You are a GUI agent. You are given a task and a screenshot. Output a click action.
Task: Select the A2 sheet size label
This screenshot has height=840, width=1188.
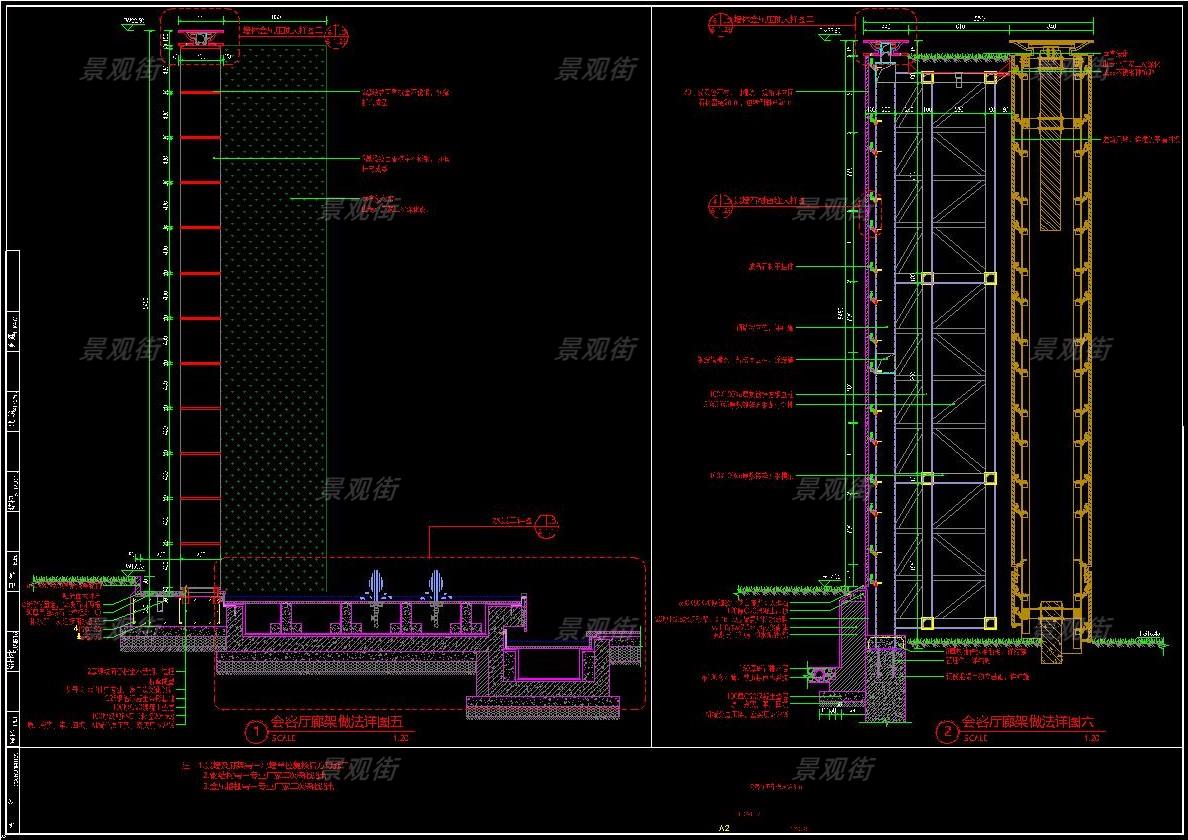click(725, 829)
